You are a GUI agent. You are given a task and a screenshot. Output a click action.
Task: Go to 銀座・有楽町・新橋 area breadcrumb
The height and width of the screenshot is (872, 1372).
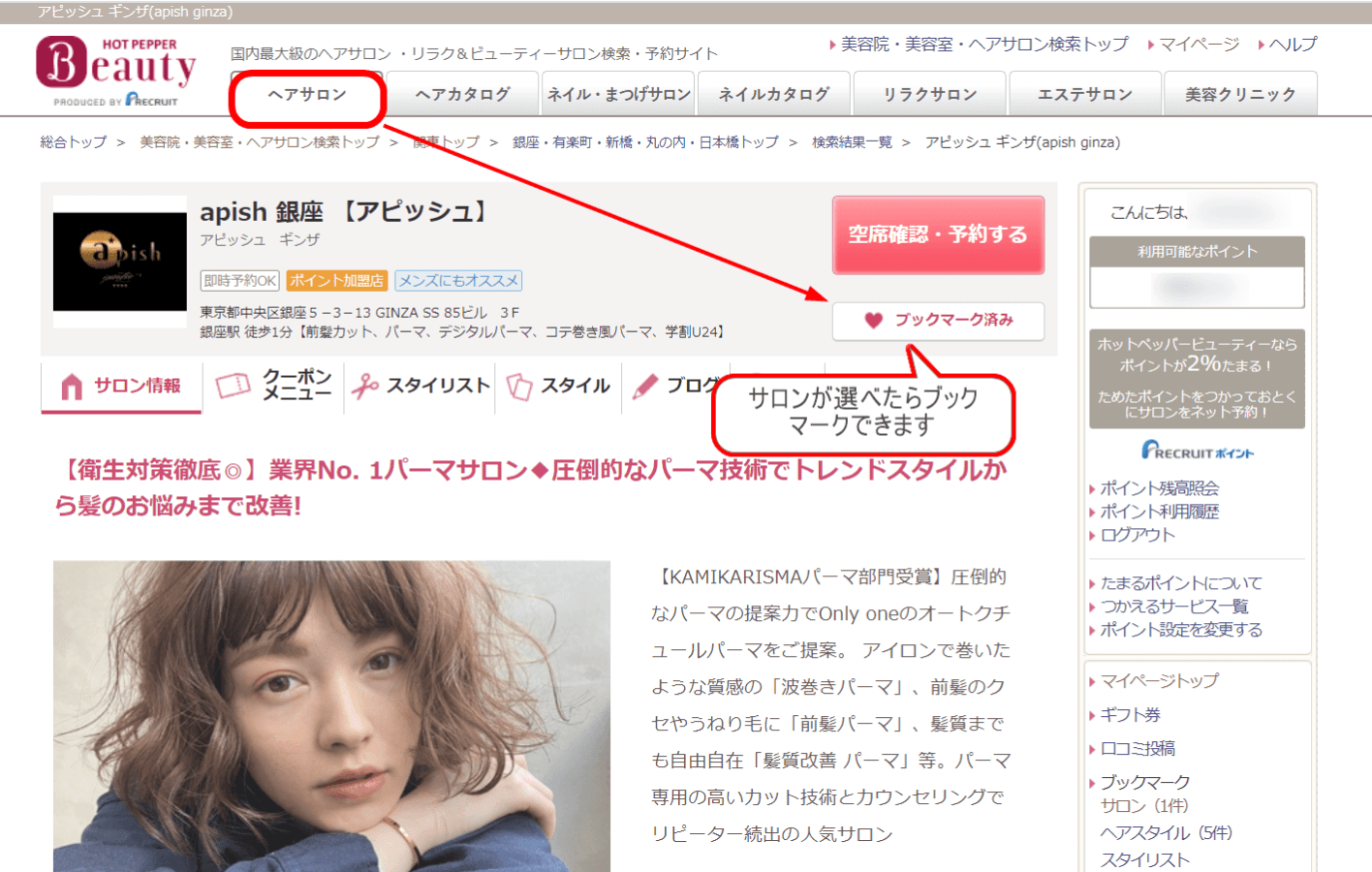click(645, 142)
